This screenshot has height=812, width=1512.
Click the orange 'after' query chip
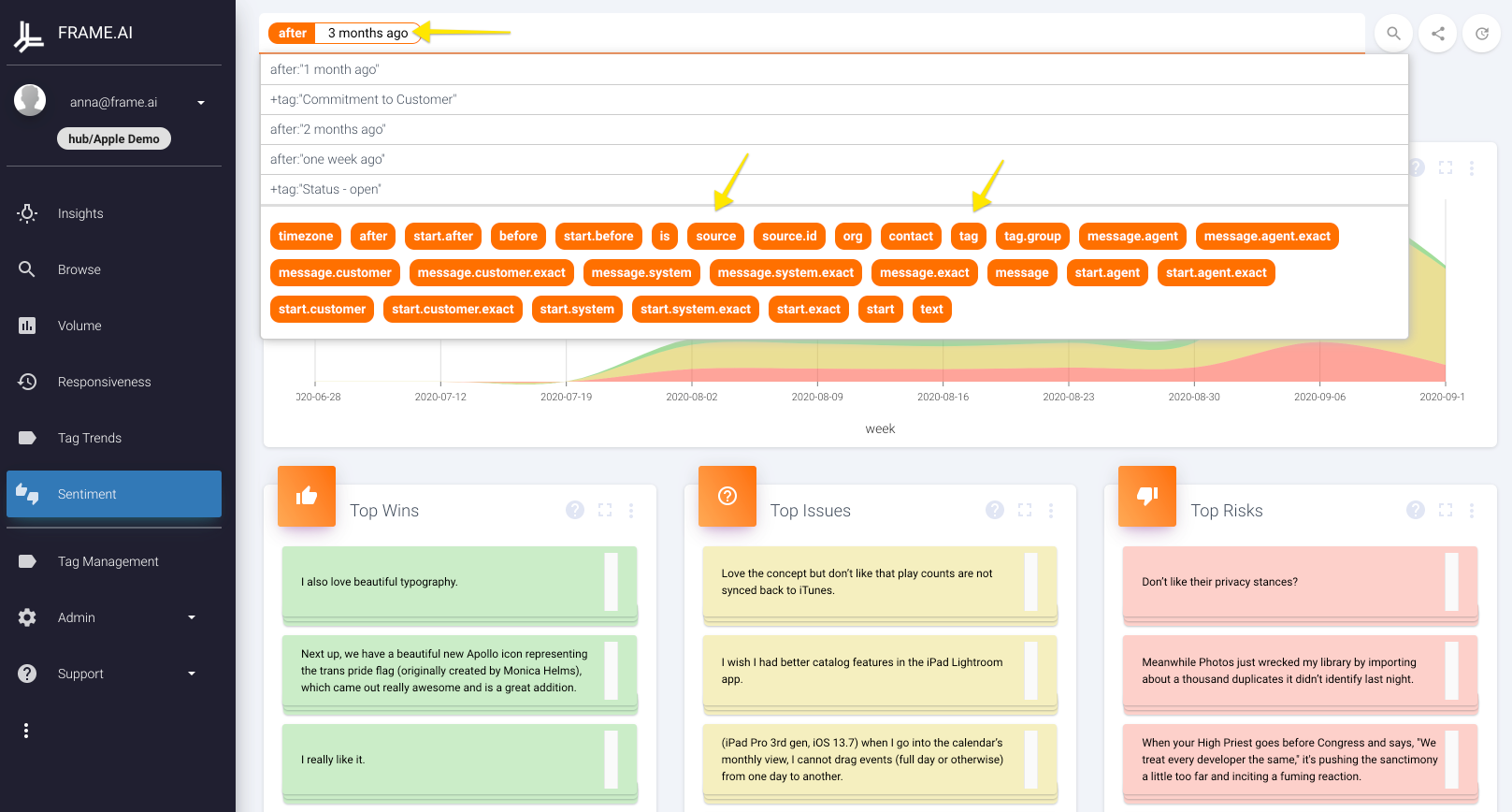tap(293, 33)
